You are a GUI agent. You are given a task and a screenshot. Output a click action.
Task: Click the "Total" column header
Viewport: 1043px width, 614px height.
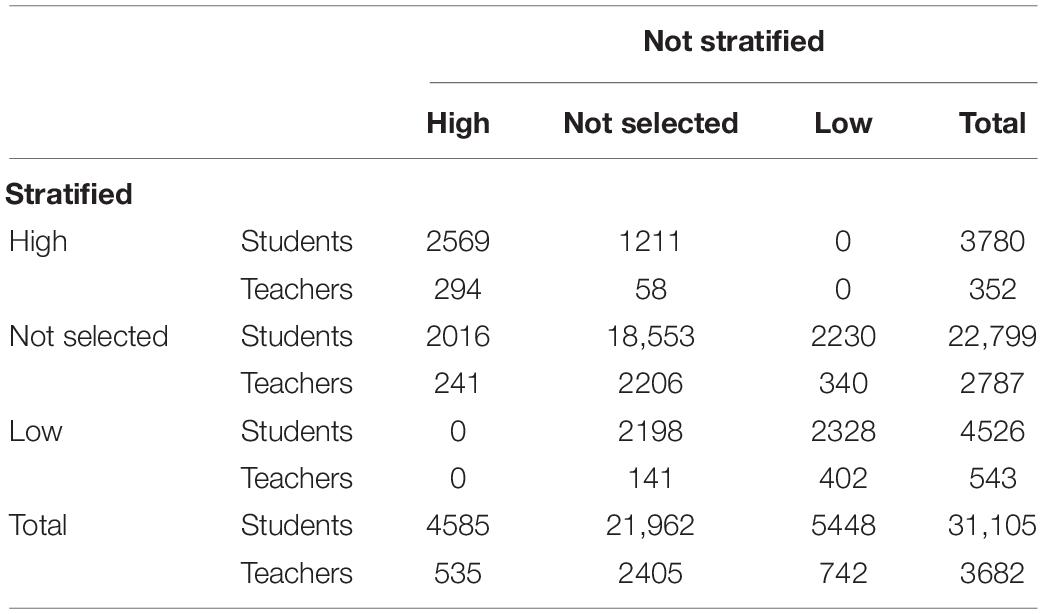(992, 123)
